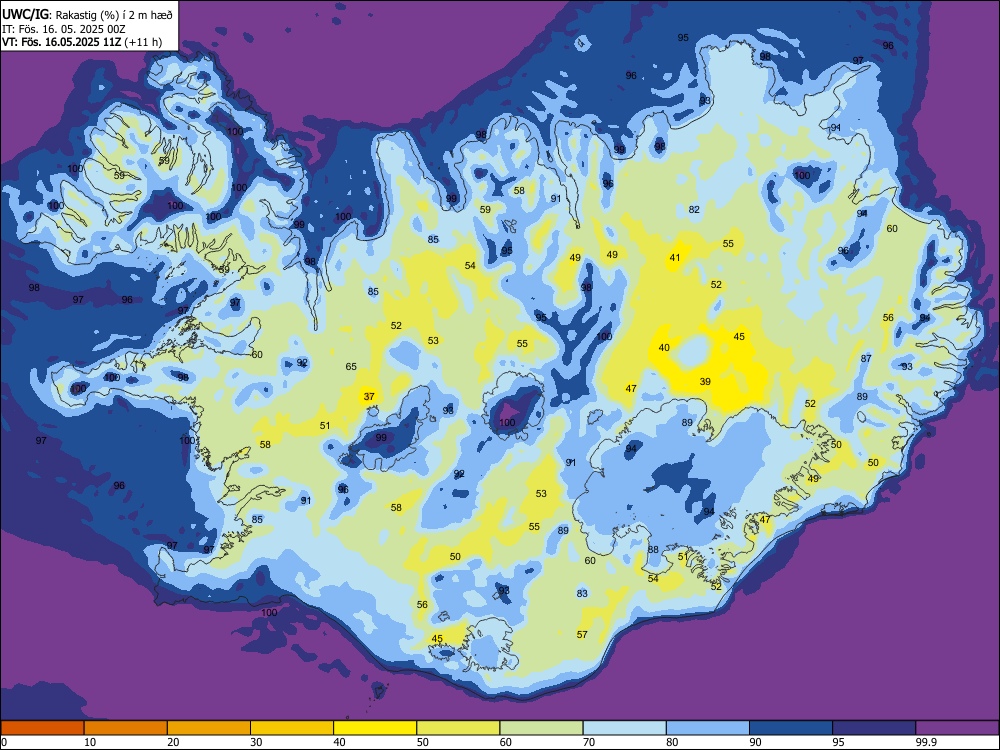
Task: Click the legend tick label '80'
Action: tap(672, 742)
